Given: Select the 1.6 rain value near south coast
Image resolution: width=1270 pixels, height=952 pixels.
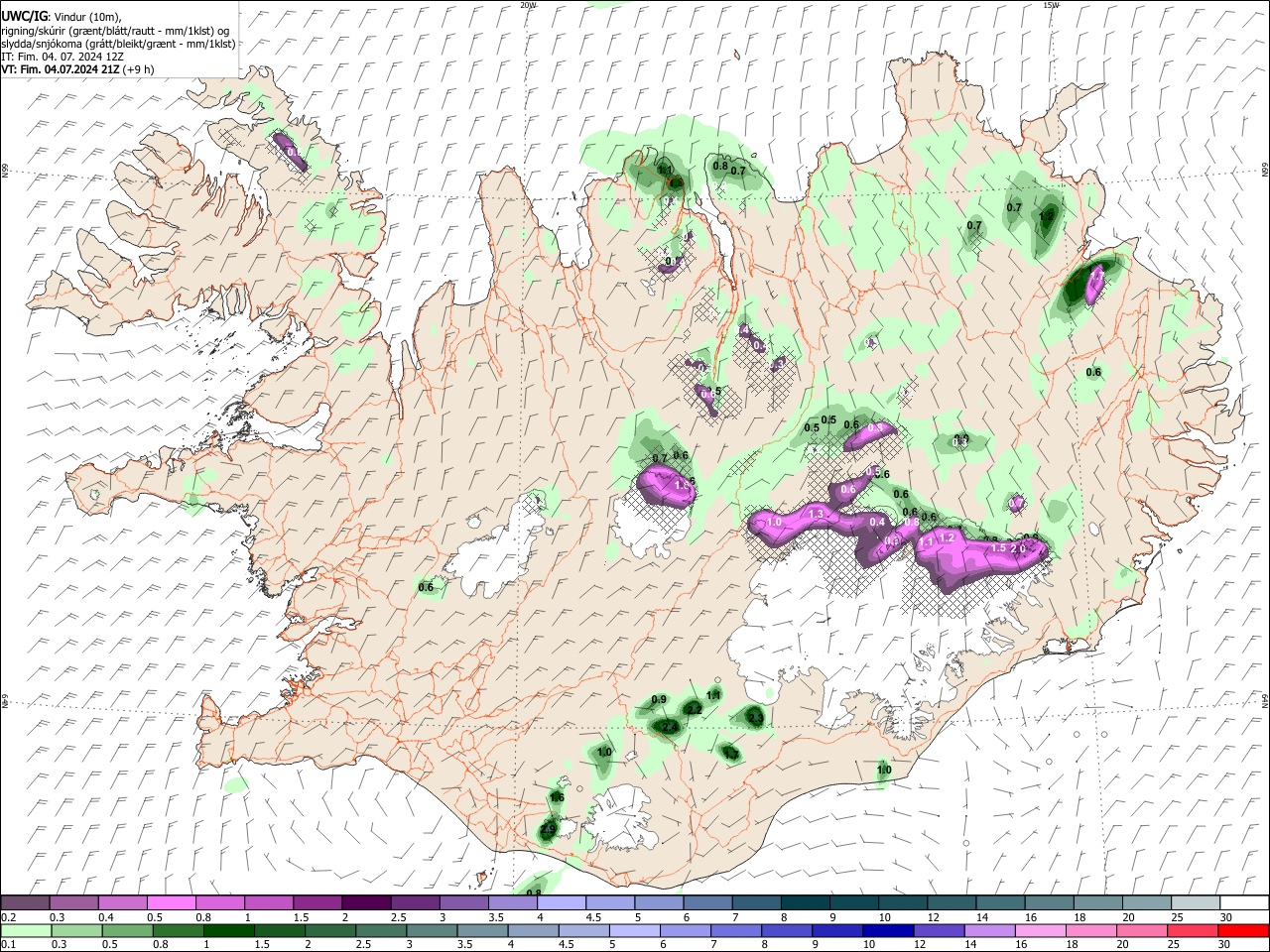Looking at the screenshot, I should pos(557,797).
